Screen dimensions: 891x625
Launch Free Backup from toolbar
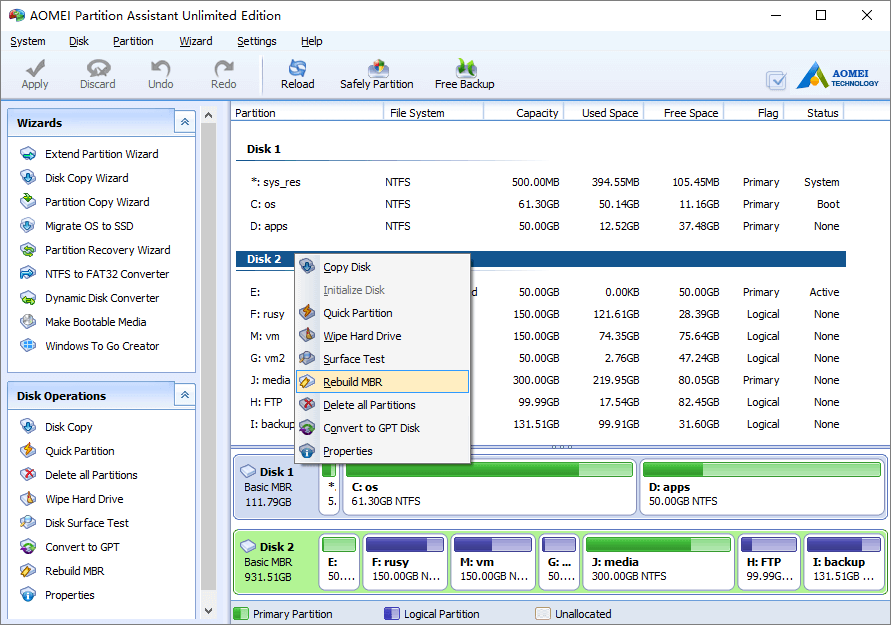(465, 74)
